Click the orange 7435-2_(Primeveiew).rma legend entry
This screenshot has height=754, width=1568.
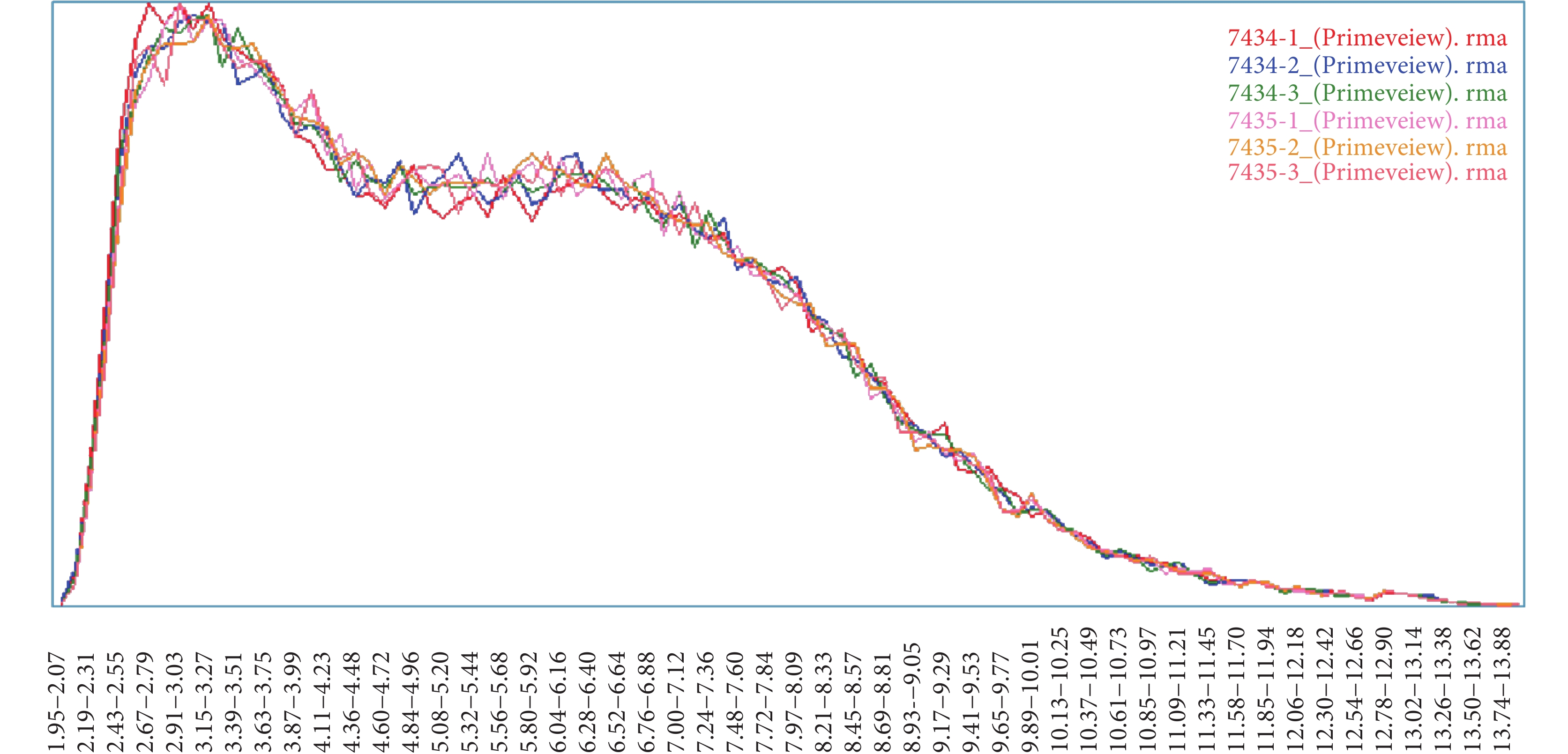(1367, 147)
